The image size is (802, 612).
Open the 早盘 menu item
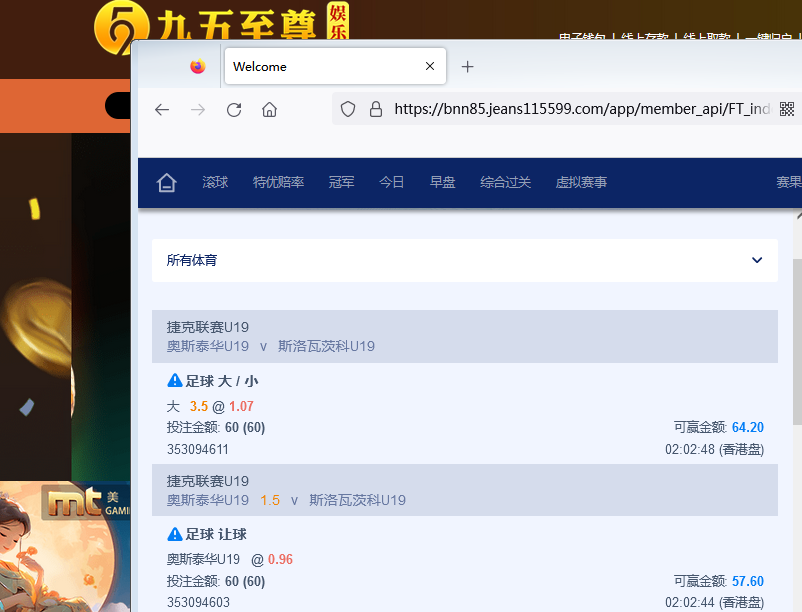point(442,183)
